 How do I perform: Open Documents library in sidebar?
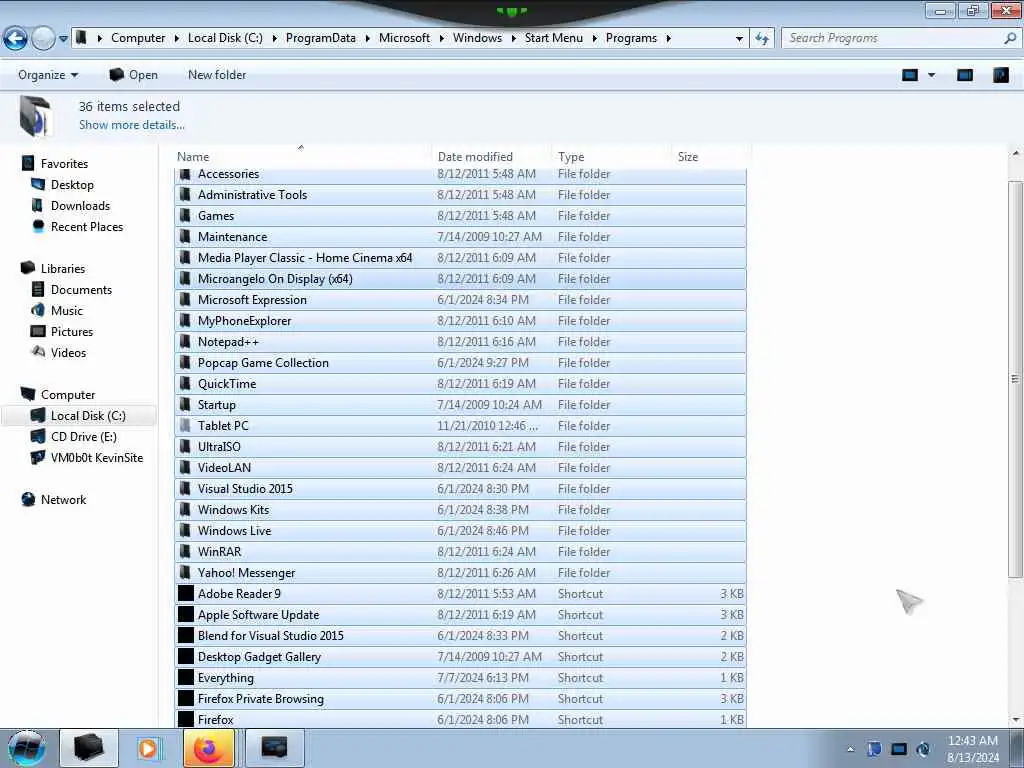pyautogui.click(x=81, y=289)
